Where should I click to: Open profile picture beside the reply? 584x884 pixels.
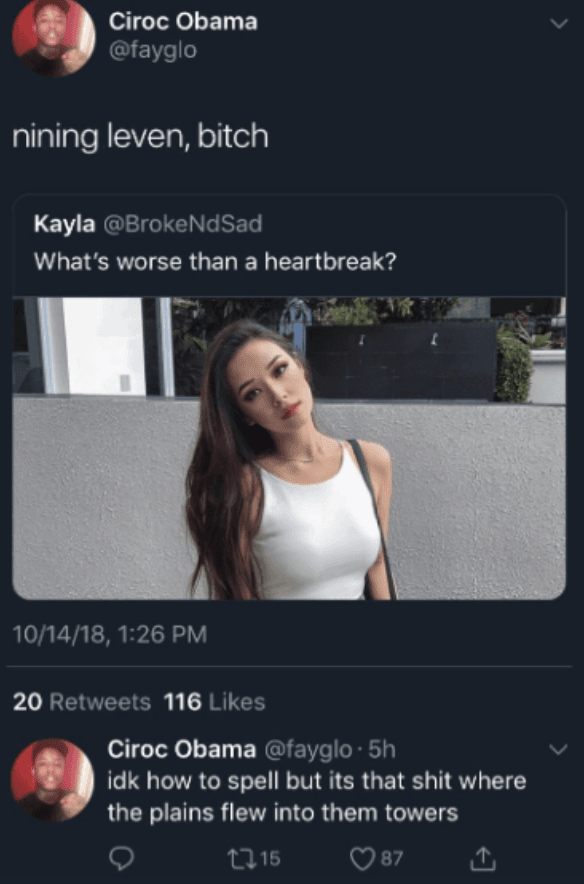[x=52, y=780]
